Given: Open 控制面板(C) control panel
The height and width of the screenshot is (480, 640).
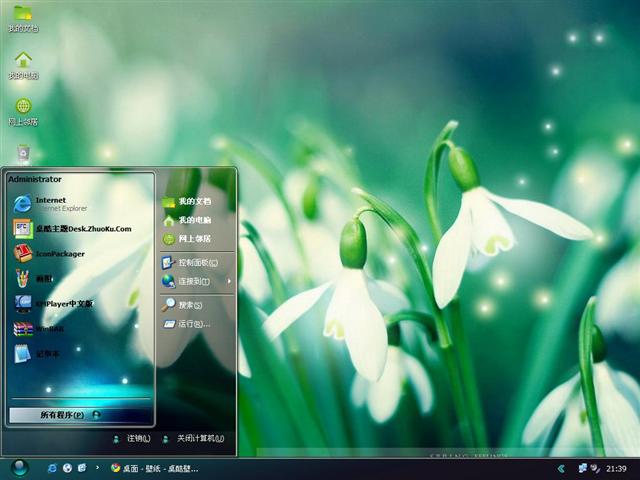Looking at the screenshot, I should coord(190,262).
